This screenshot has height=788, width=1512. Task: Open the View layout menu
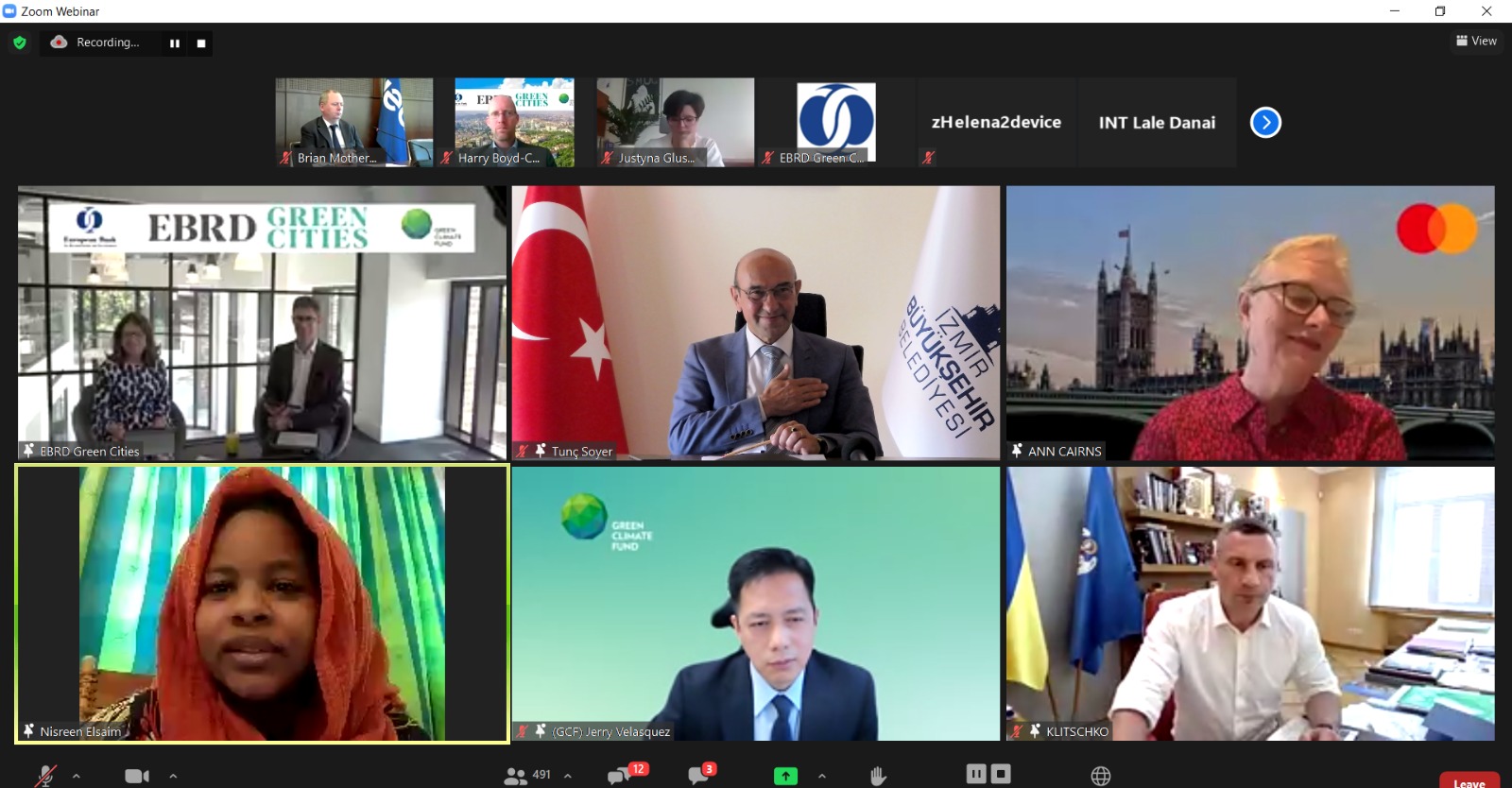click(x=1476, y=41)
